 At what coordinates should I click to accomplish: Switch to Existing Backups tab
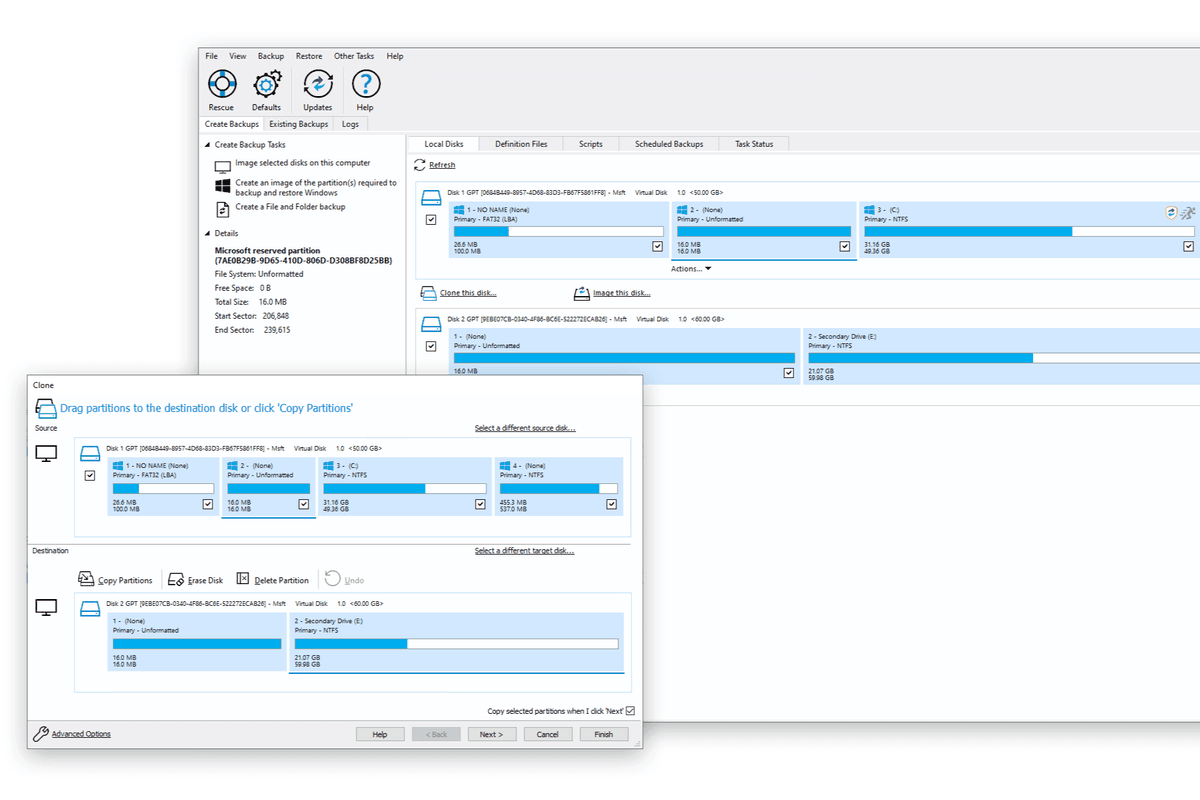point(298,124)
